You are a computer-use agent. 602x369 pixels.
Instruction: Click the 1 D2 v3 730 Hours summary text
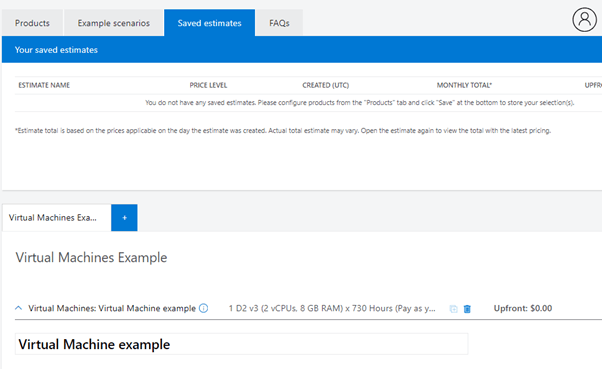click(x=332, y=308)
